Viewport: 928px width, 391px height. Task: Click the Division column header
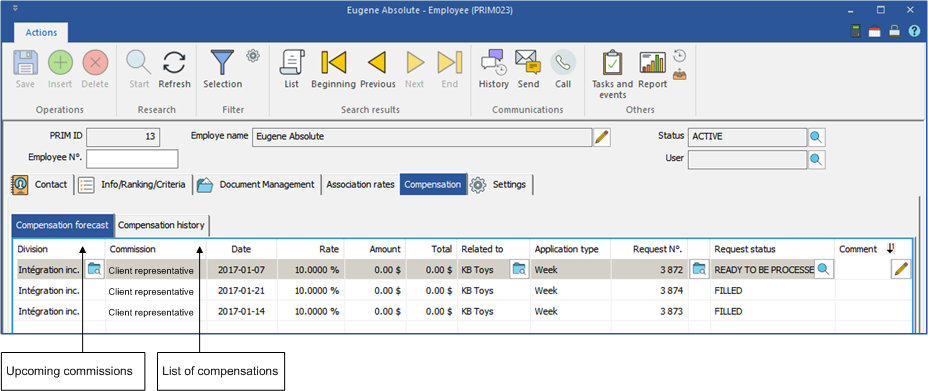click(x=59, y=249)
